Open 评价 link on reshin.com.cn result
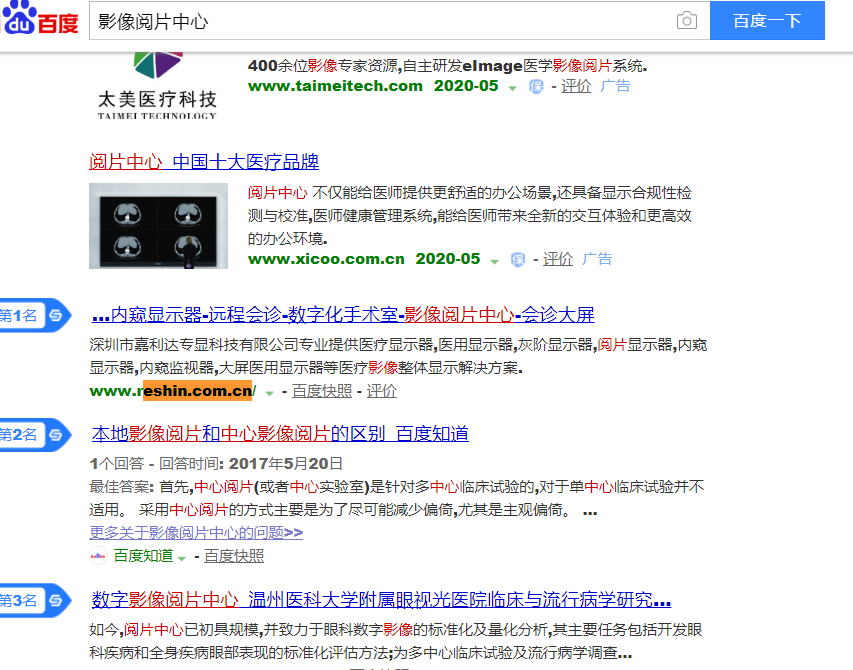This screenshot has width=853, height=670. tap(381, 391)
